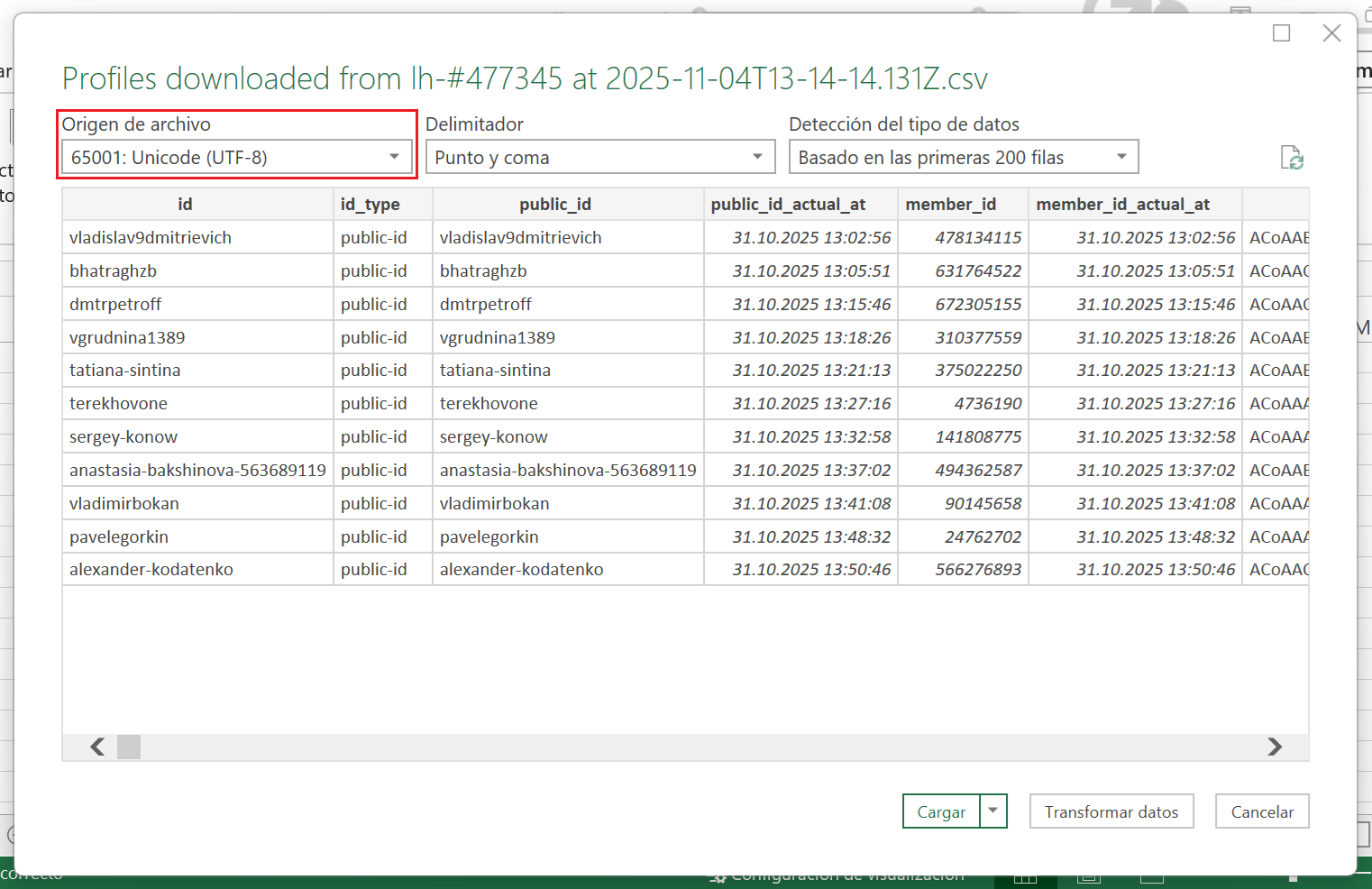The width and height of the screenshot is (1372, 889).
Task: Click the member_id cell 478134115
Action: tap(977, 238)
